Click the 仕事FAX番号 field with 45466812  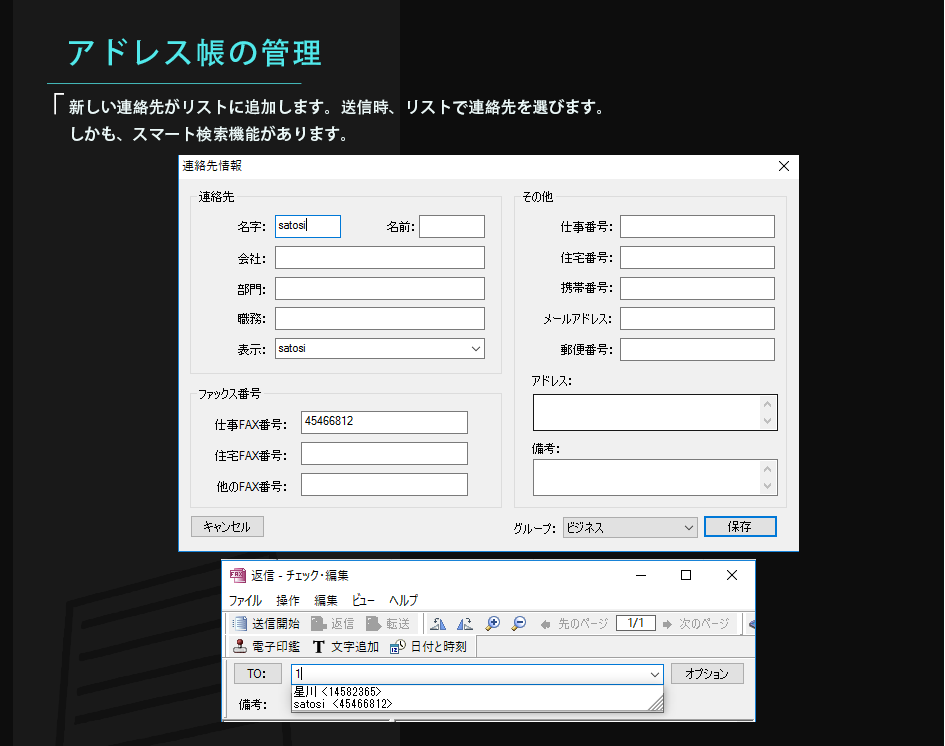pyautogui.click(x=385, y=422)
